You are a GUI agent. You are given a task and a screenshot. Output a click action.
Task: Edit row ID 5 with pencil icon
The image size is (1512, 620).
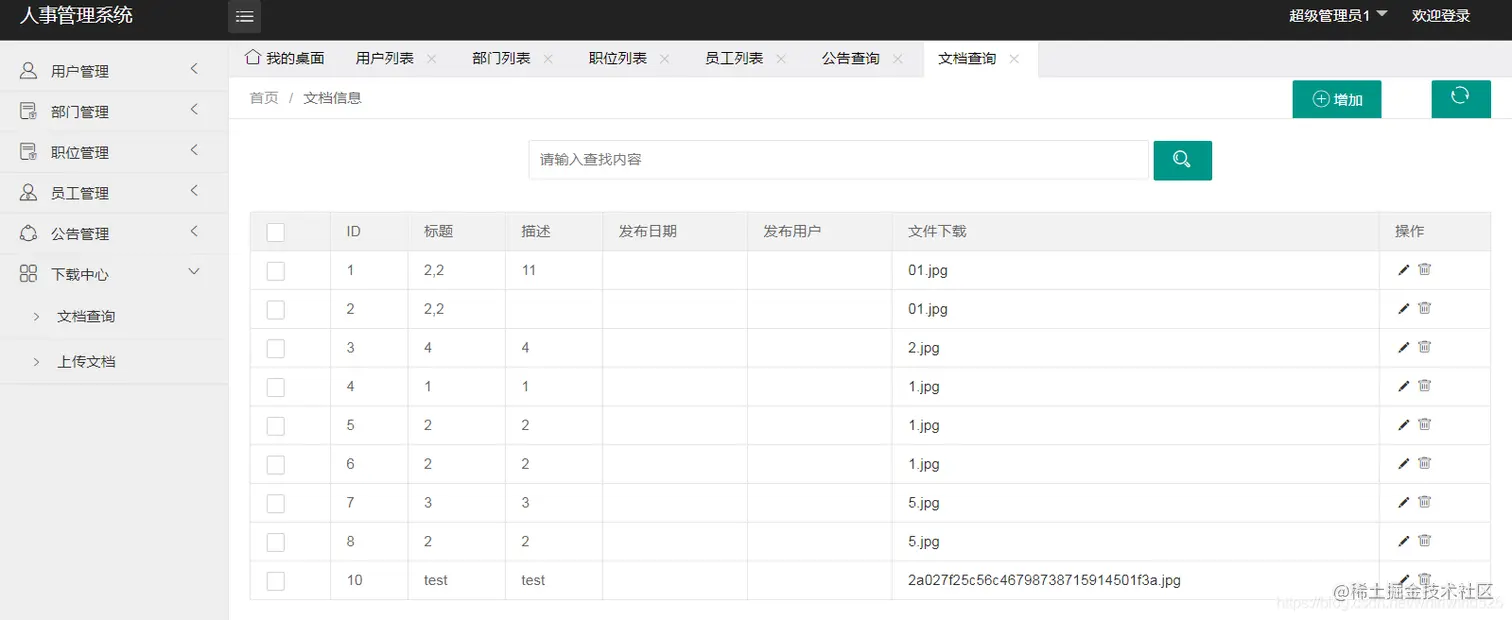[1404, 424]
